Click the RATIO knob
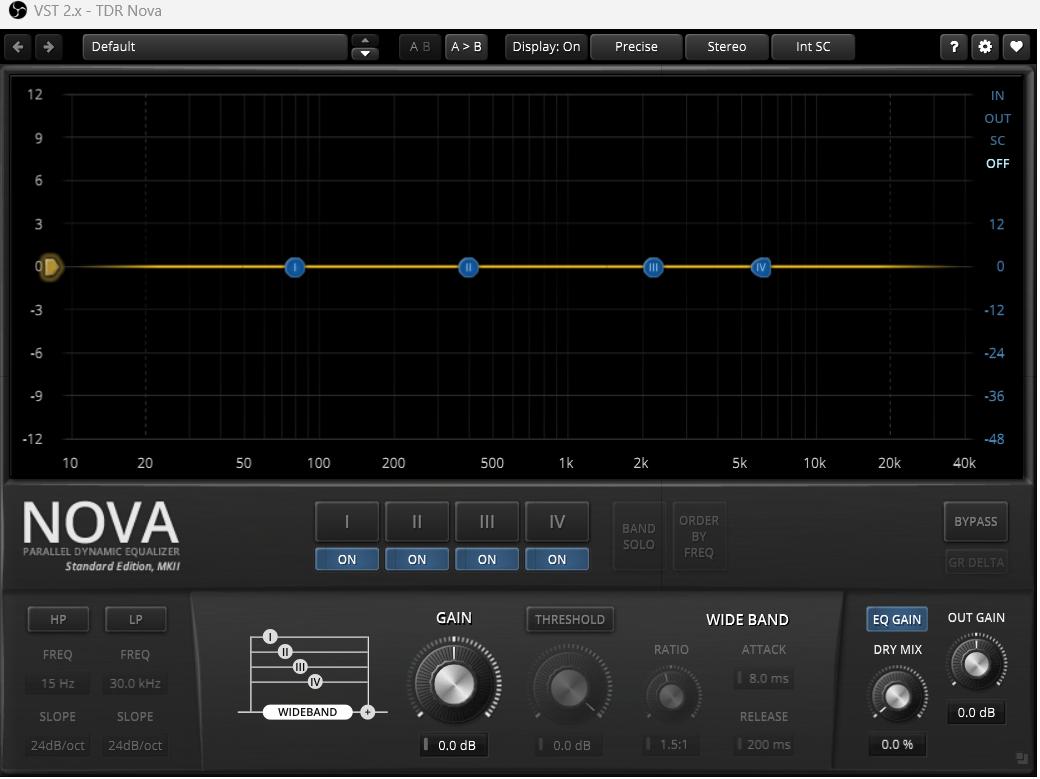Screen dimensions: 1040x779 pyautogui.click(x=671, y=695)
